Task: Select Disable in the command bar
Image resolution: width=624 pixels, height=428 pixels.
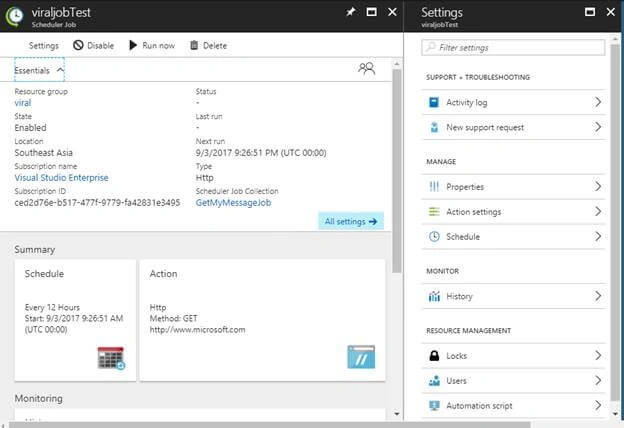Action: pyautogui.click(x=94, y=45)
